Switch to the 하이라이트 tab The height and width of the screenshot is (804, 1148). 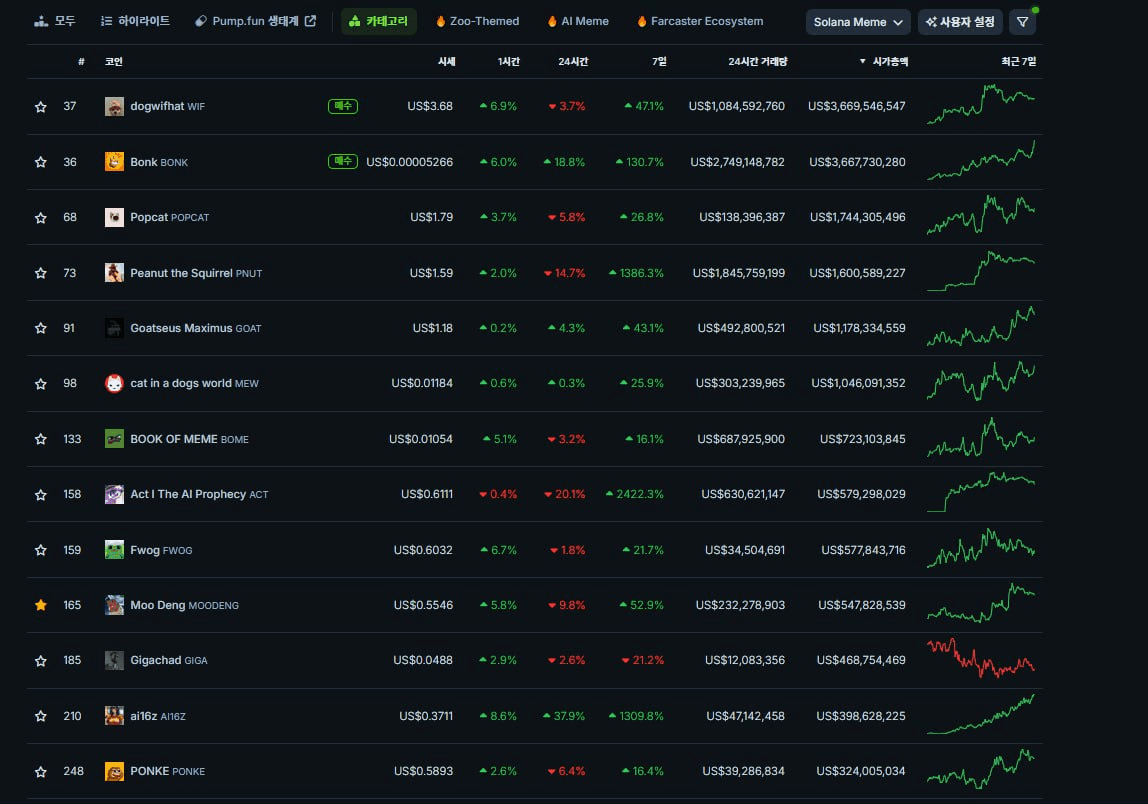(135, 21)
